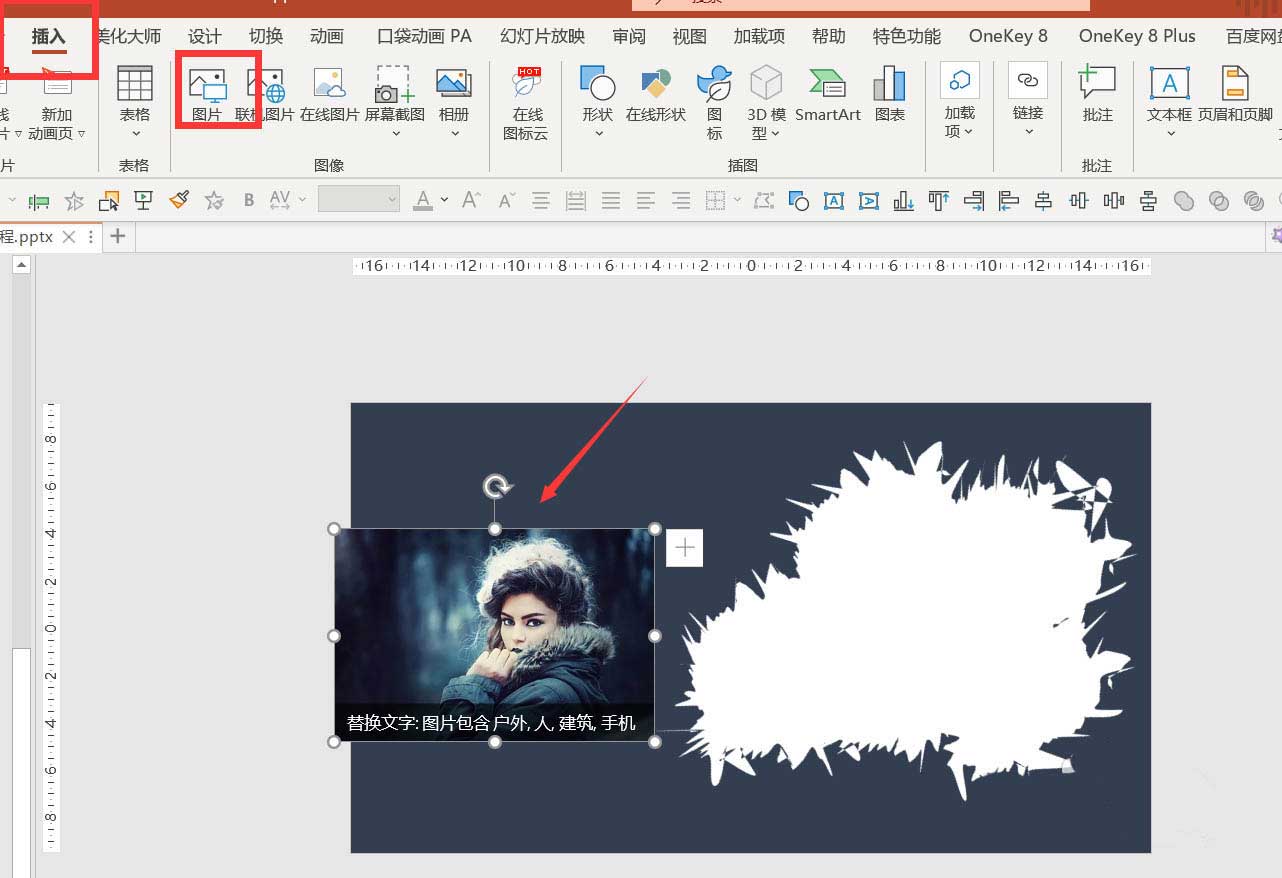Open the 屏幕截图 screenshot dropdown

click(394, 133)
